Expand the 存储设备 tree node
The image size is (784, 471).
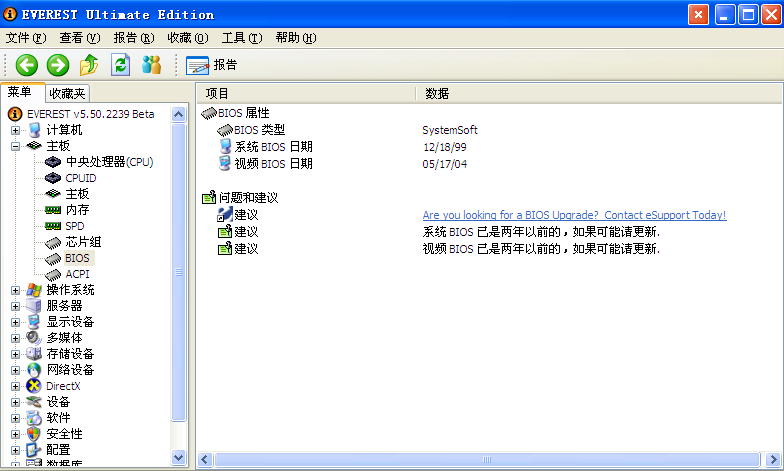tap(16, 354)
